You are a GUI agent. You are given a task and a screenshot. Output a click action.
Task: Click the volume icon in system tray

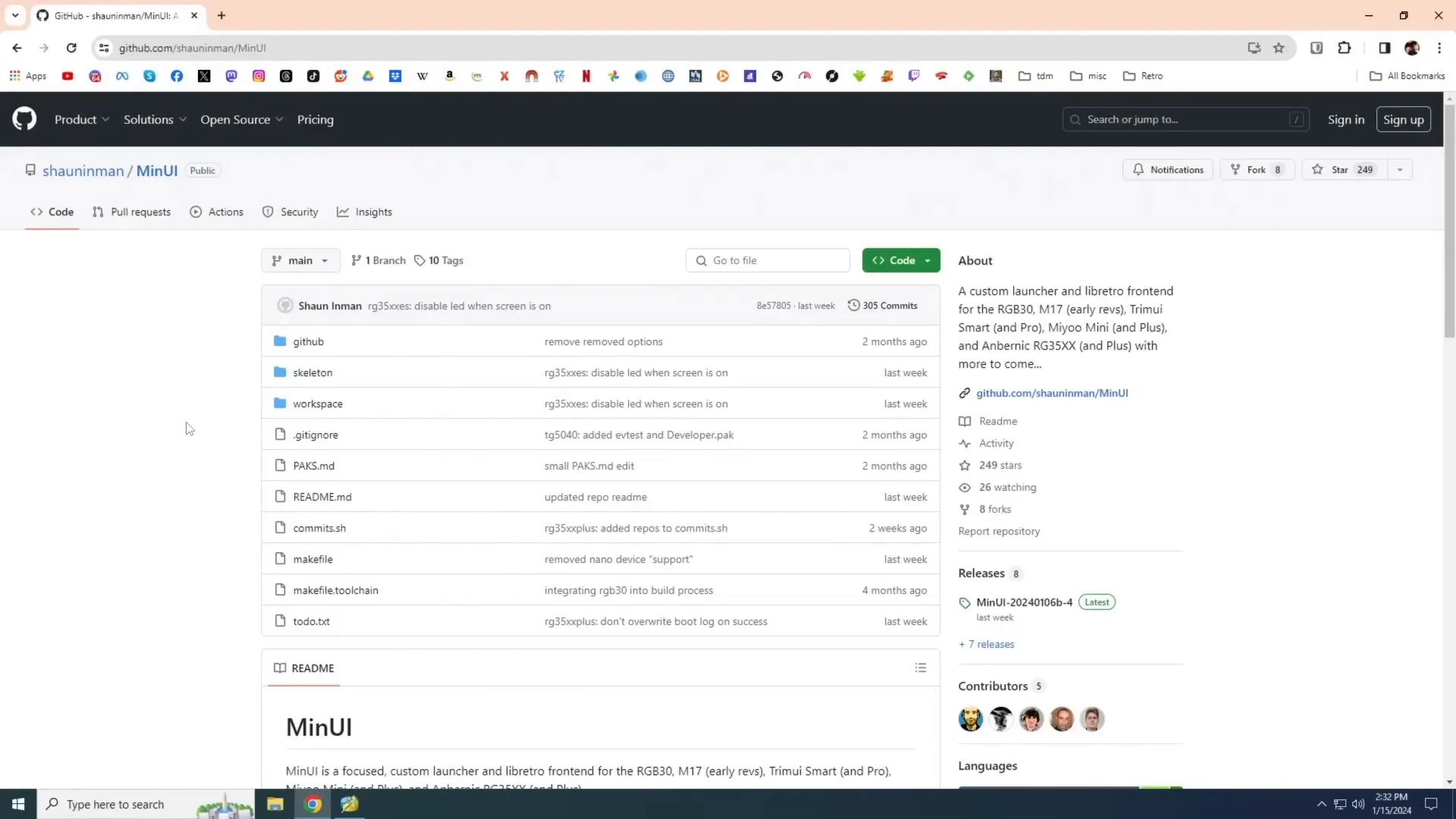coord(1358,804)
